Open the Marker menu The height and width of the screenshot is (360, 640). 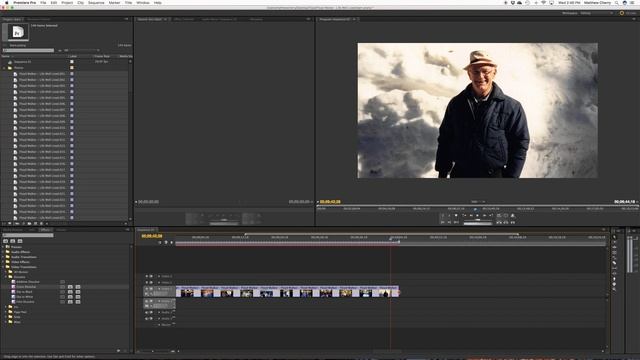(x=114, y=2)
